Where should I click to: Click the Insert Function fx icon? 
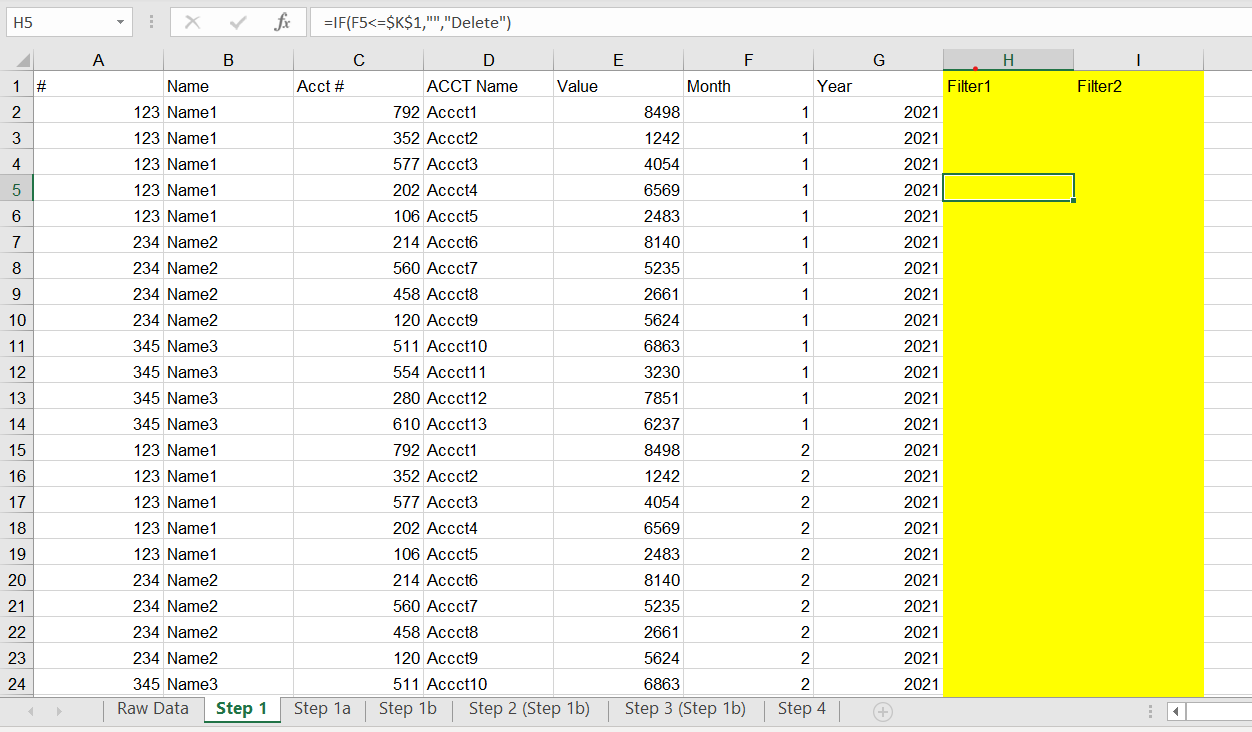click(282, 22)
